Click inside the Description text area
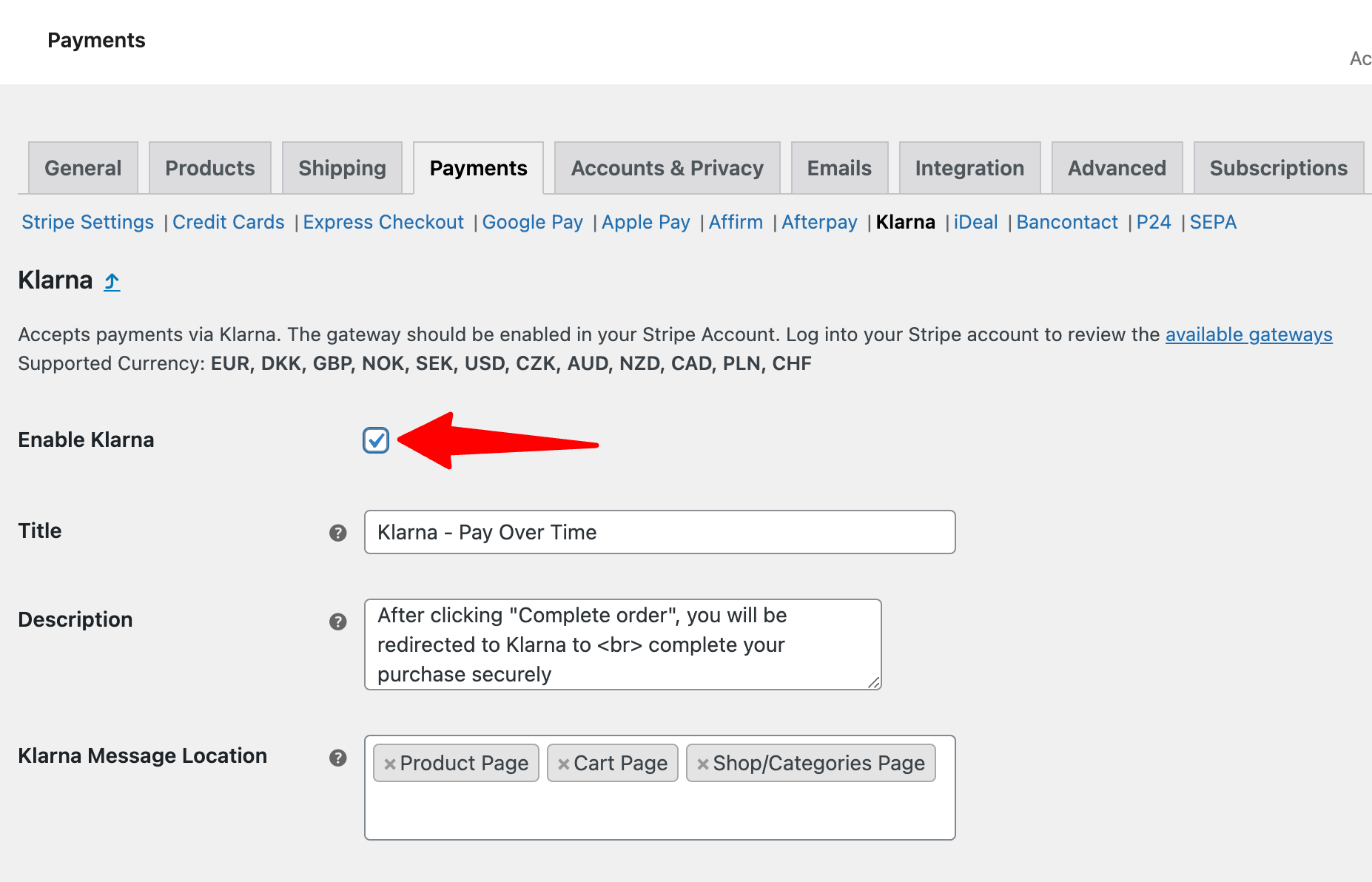The height and width of the screenshot is (882, 1372). tap(622, 644)
